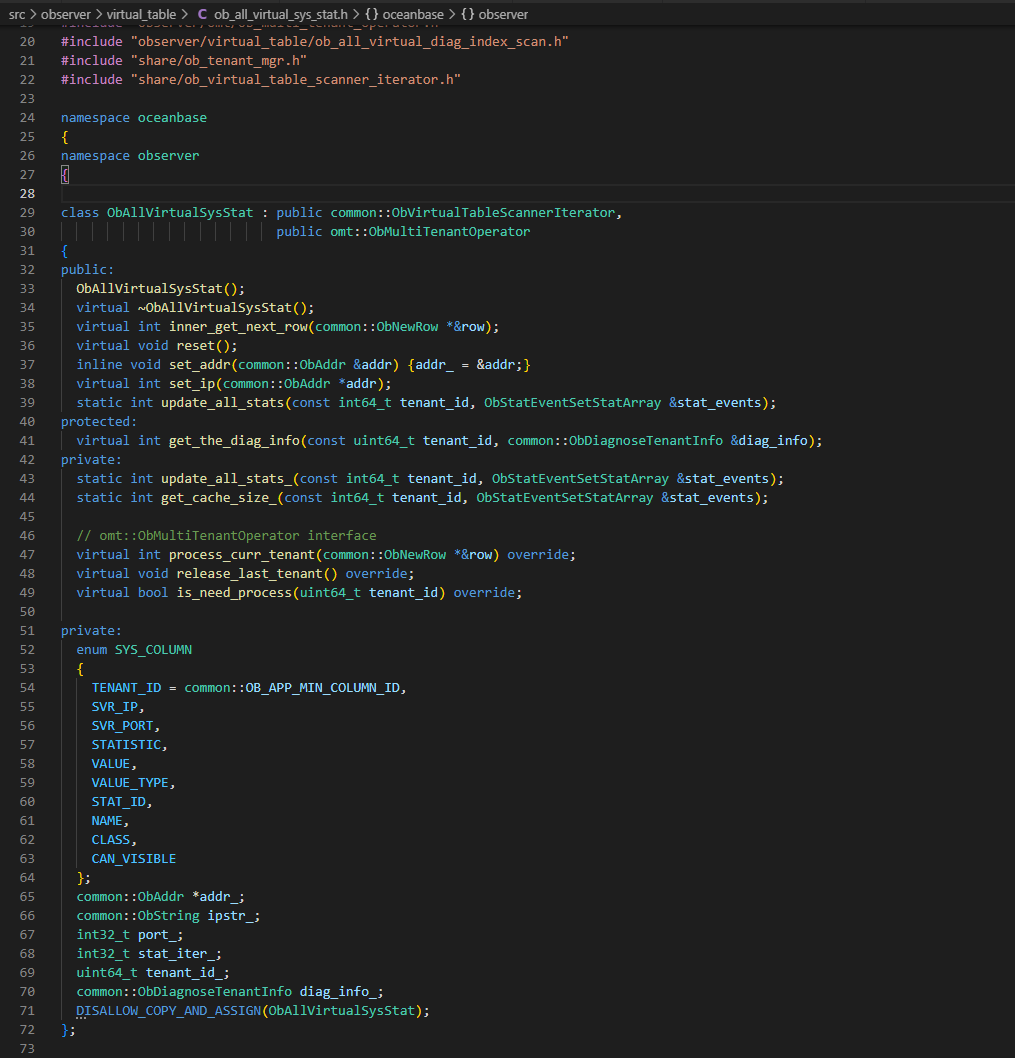The image size is (1015, 1058).
Task: Click 'release_last_tenant' function name
Action: [x=250, y=574]
